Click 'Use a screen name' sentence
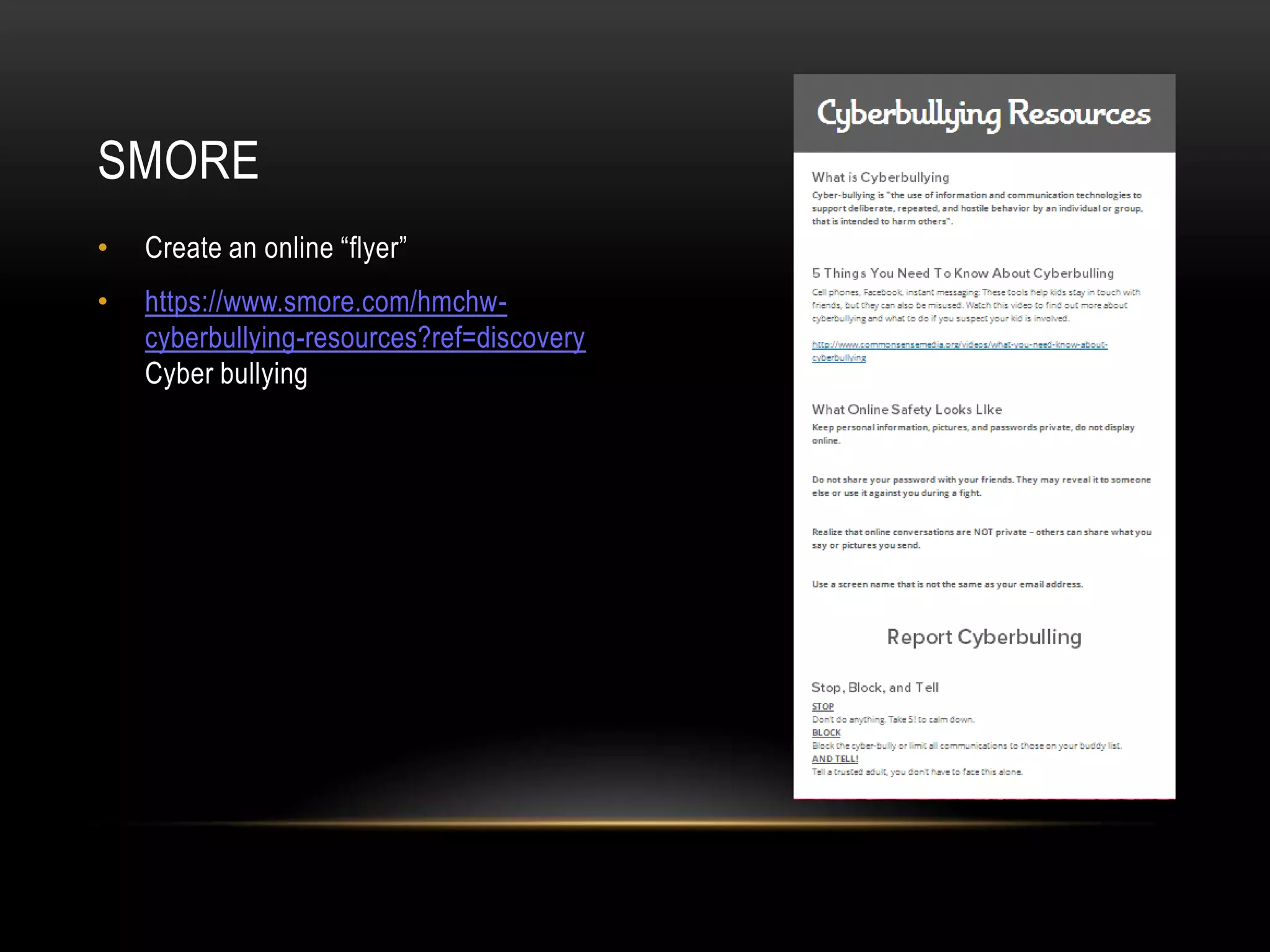 tap(947, 584)
